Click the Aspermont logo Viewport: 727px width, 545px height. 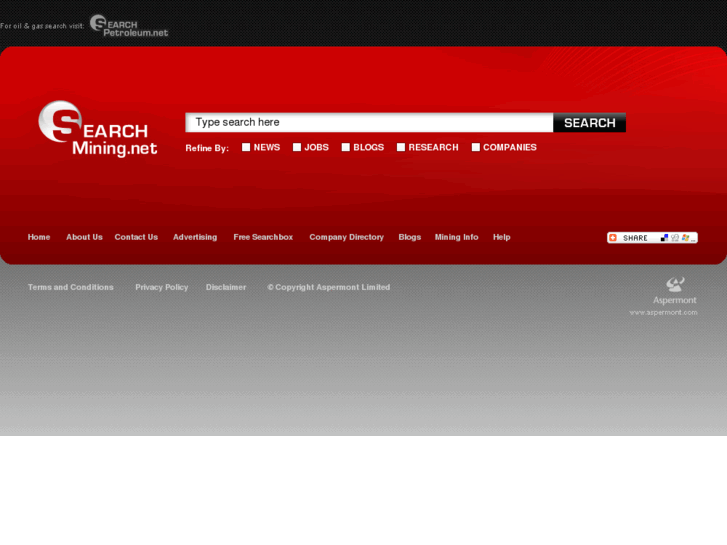tap(675, 291)
